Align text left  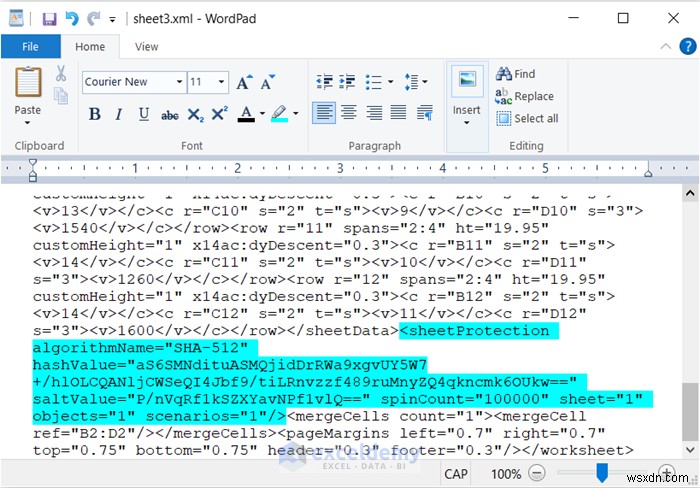pyautogui.click(x=324, y=113)
